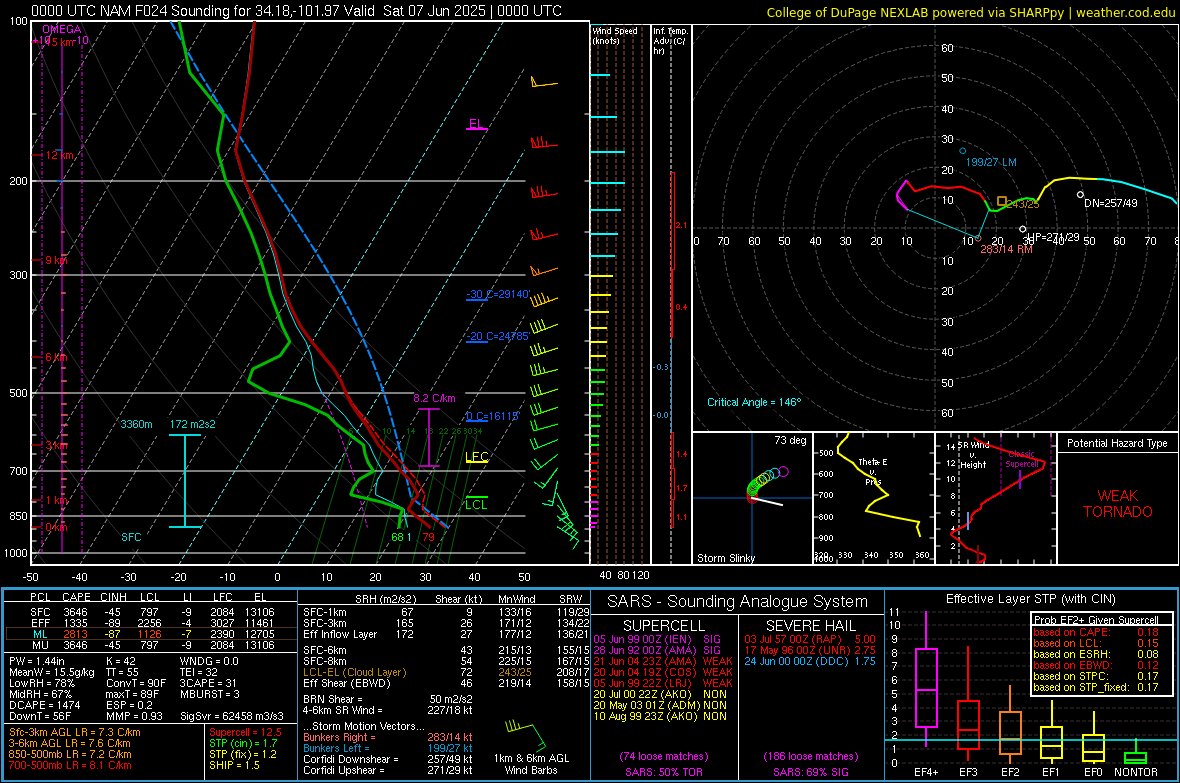Click the 'Eff Inflow Layer' row in SRH table
The image size is (1180, 783).
coord(446,634)
